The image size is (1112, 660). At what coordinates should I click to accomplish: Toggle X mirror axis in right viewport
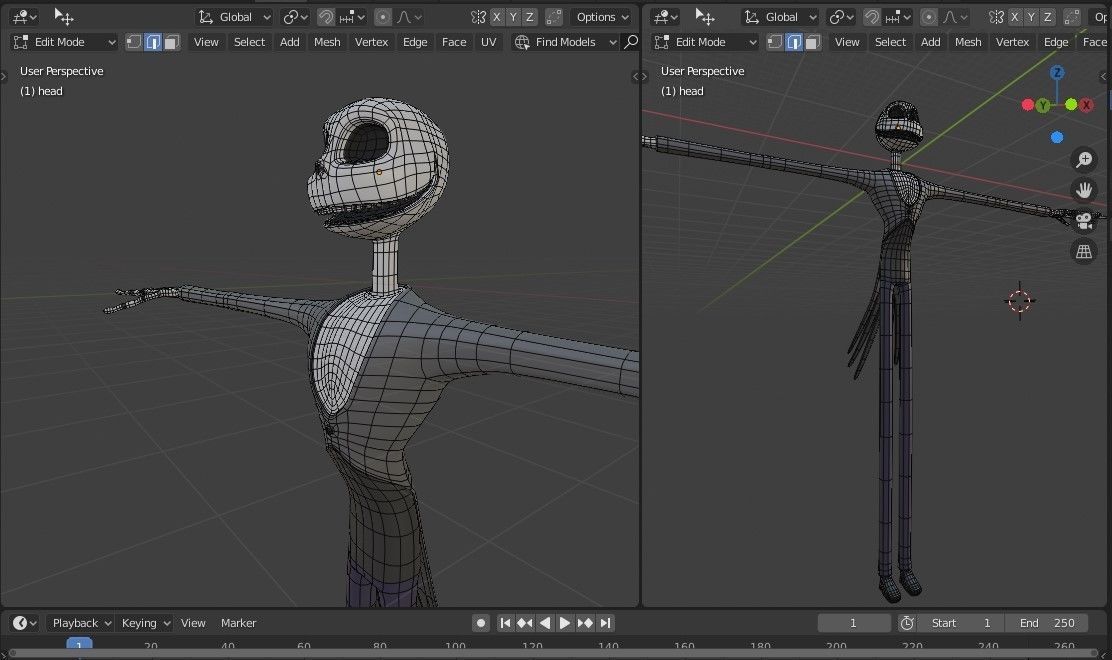point(1015,17)
